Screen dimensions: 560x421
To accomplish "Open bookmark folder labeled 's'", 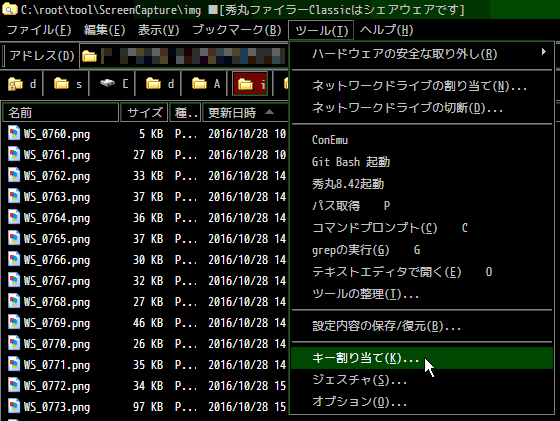I will 68,84.
